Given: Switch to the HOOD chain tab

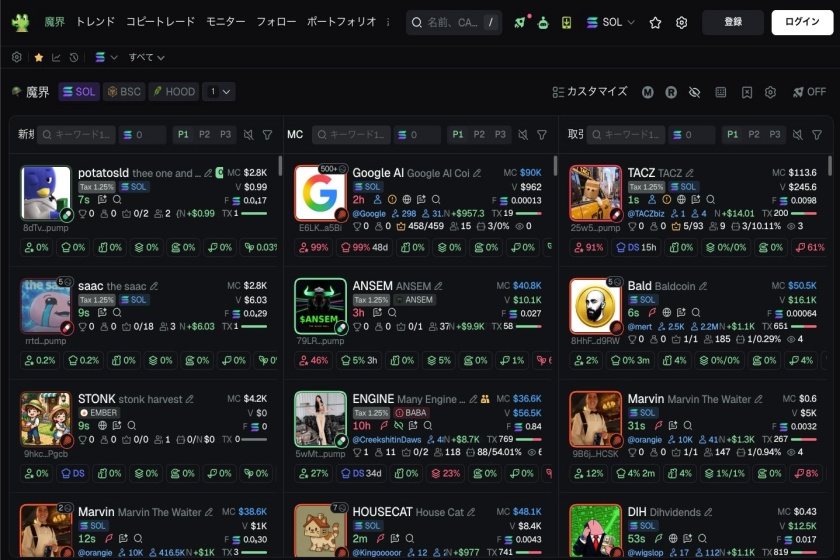Looking at the screenshot, I should click(x=175, y=92).
